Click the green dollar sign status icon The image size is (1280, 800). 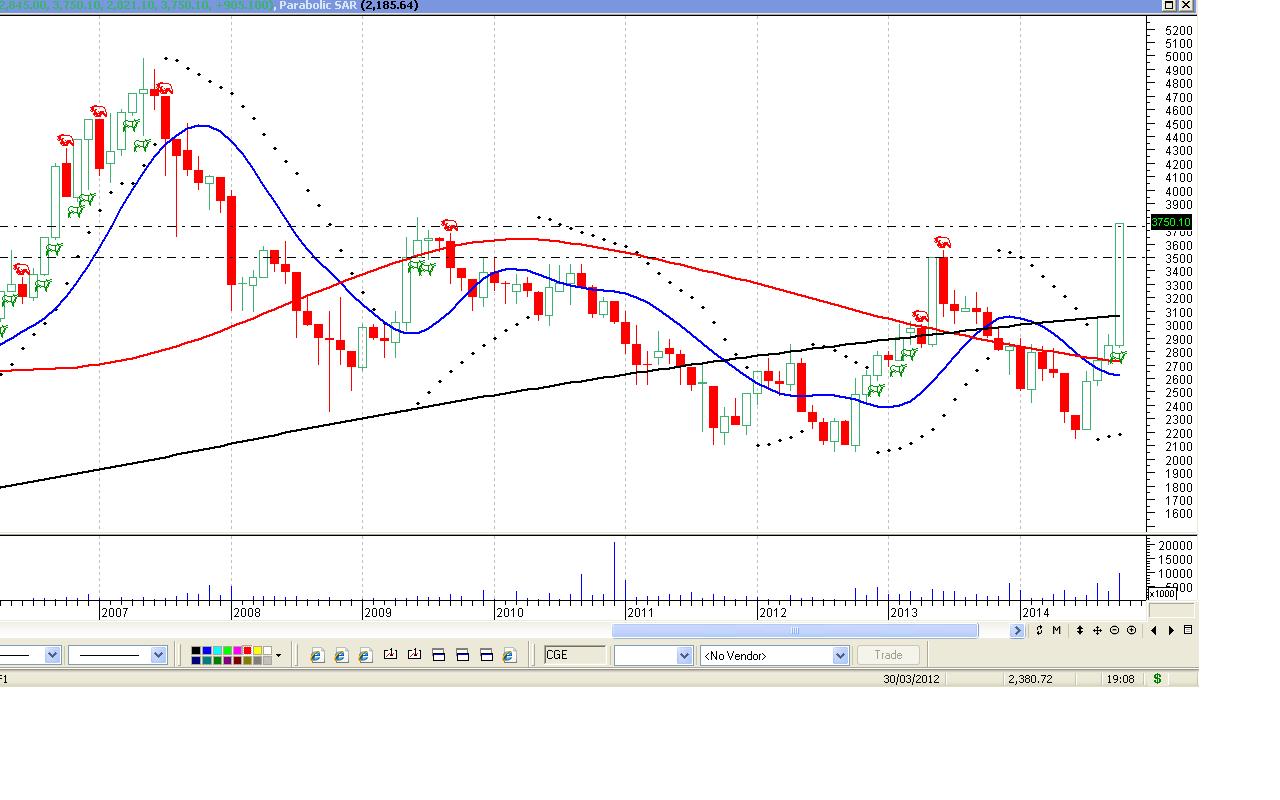(1158, 679)
